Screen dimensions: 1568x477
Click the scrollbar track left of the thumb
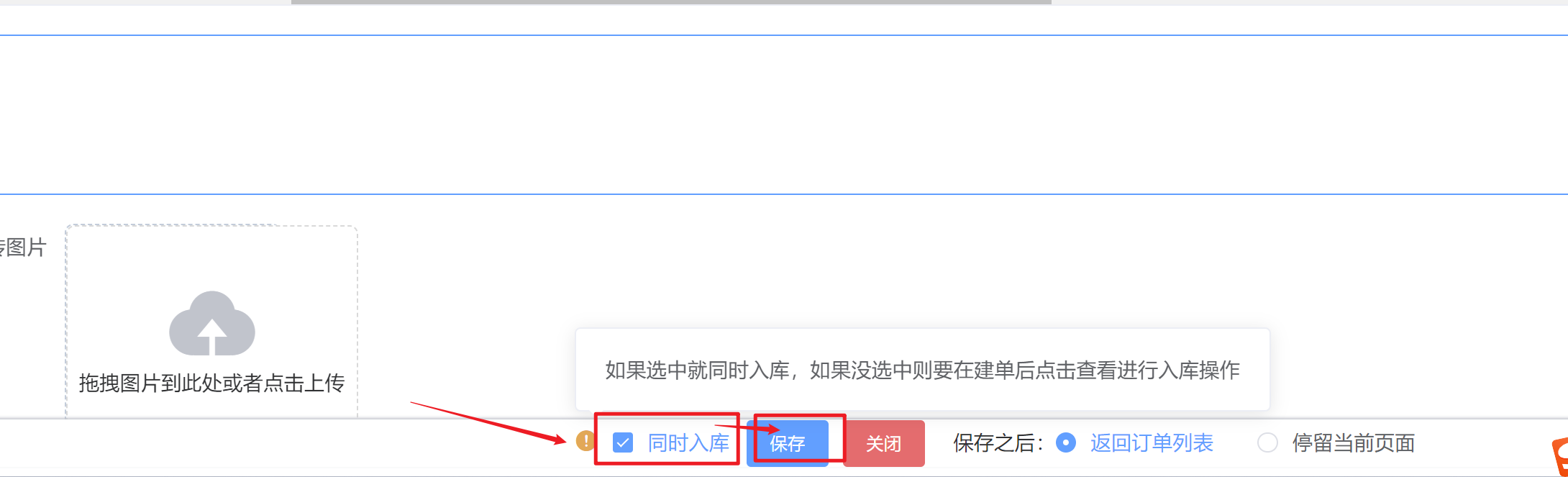(x=145, y=2)
